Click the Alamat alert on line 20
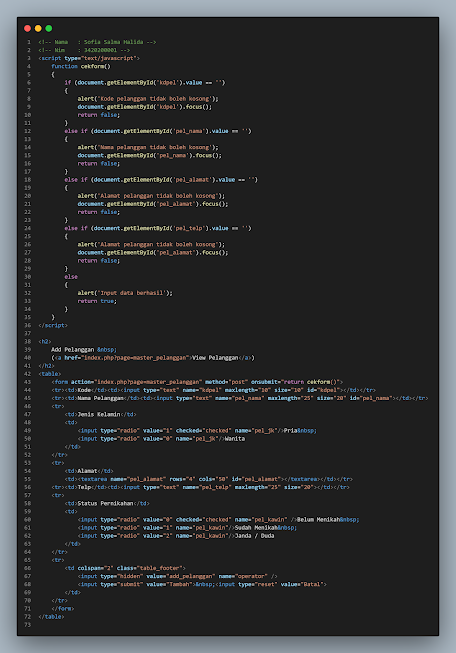456x653 pixels. point(151,196)
